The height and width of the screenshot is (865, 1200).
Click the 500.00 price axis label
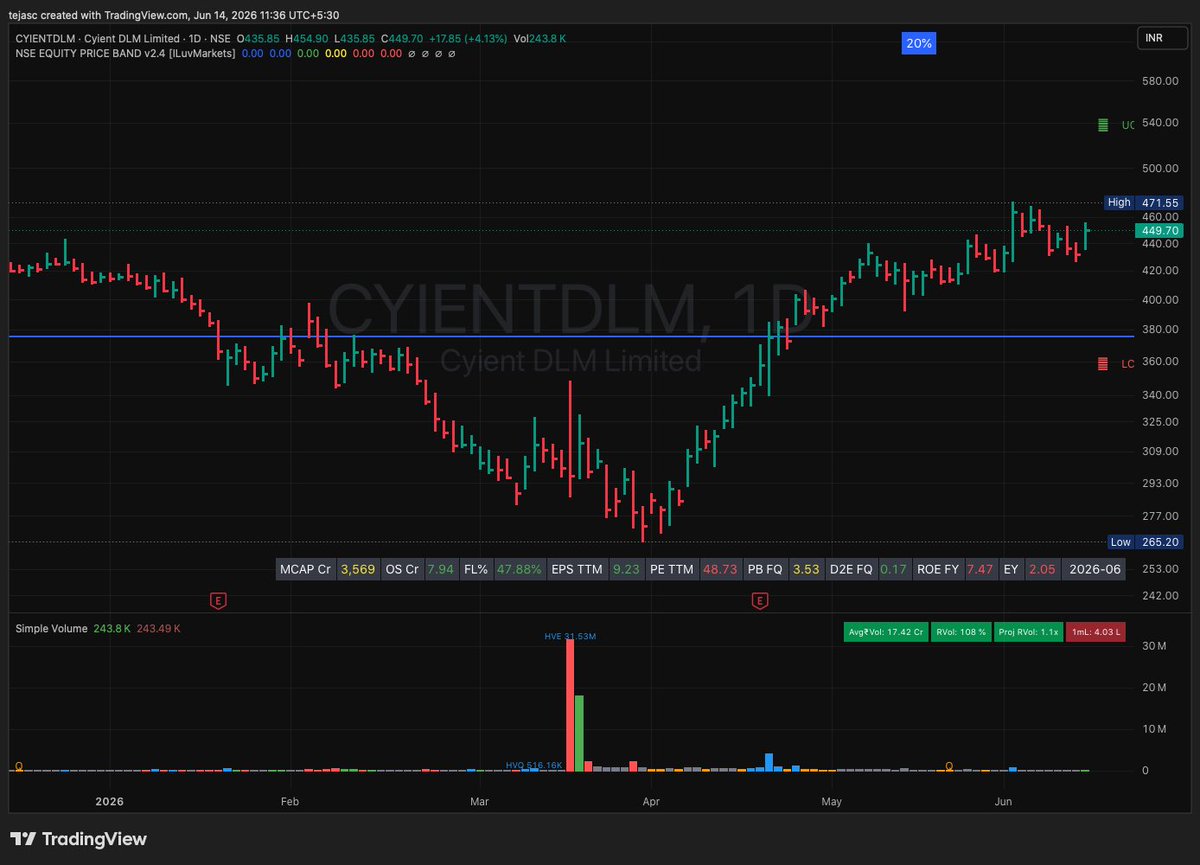coord(1161,168)
